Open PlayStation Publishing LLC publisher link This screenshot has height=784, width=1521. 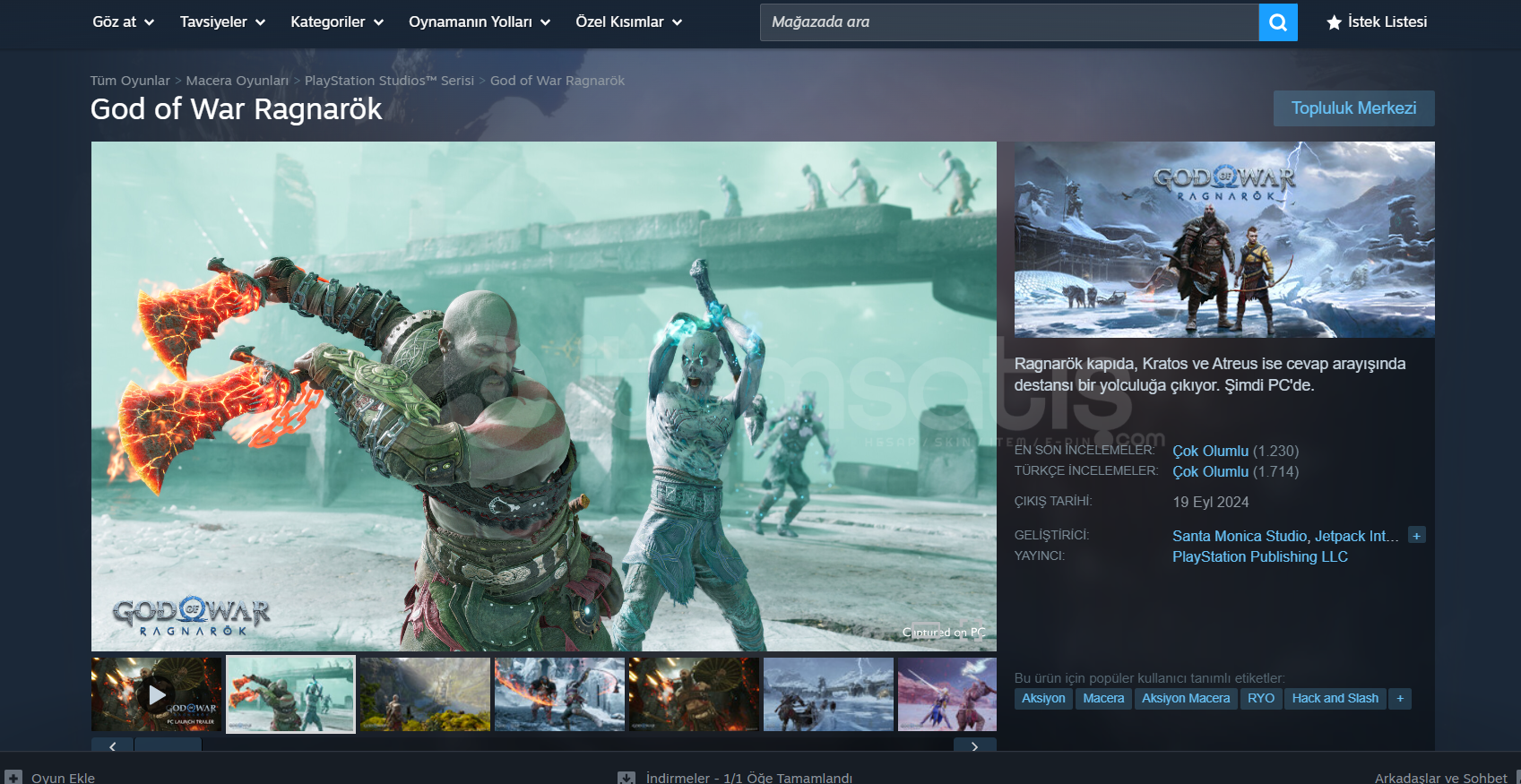1260,557
